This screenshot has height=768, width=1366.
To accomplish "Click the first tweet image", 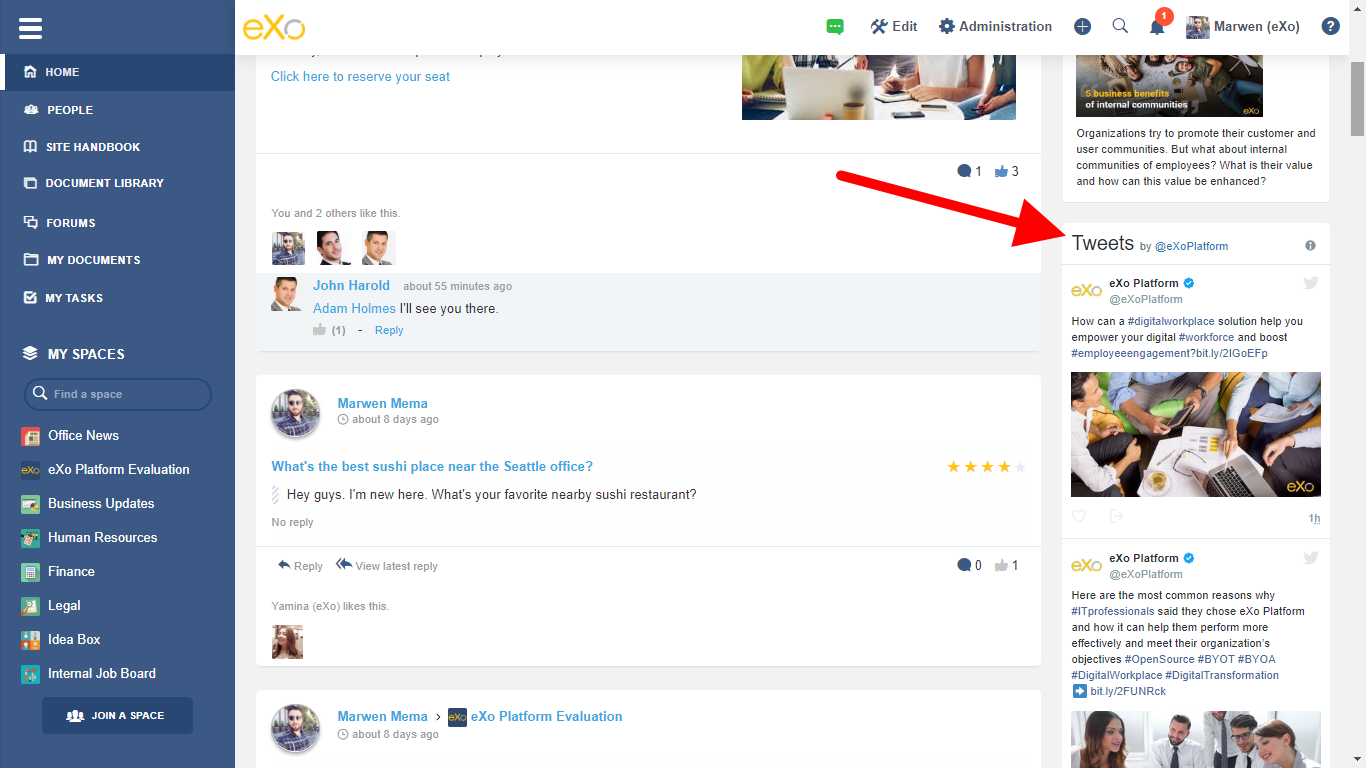I will (x=1196, y=435).
